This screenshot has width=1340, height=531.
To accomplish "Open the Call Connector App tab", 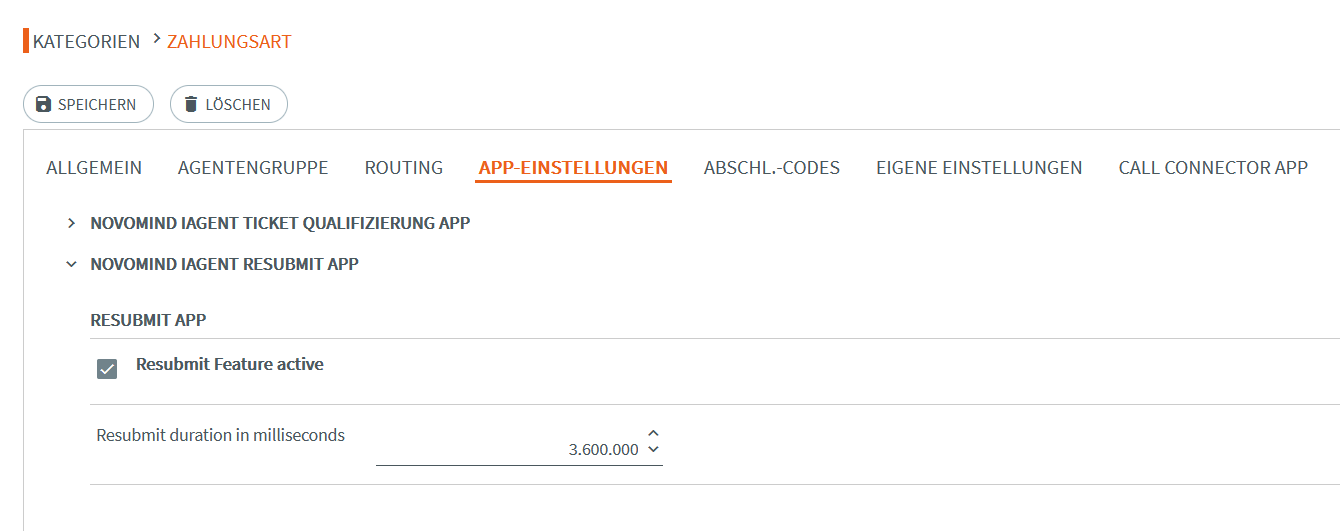I will [x=1213, y=168].
